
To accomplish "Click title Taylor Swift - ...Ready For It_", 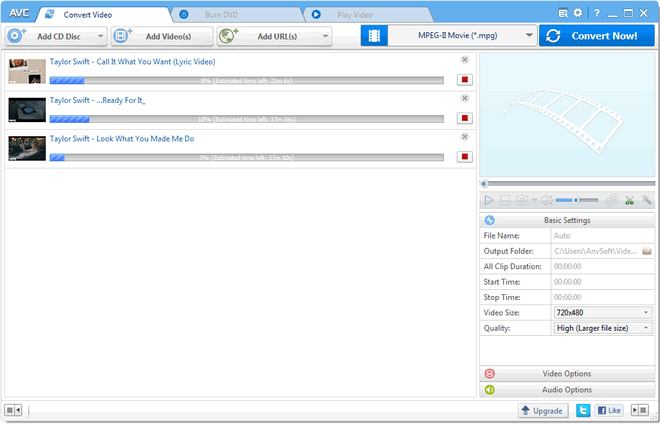I will [x=98, y=100].
